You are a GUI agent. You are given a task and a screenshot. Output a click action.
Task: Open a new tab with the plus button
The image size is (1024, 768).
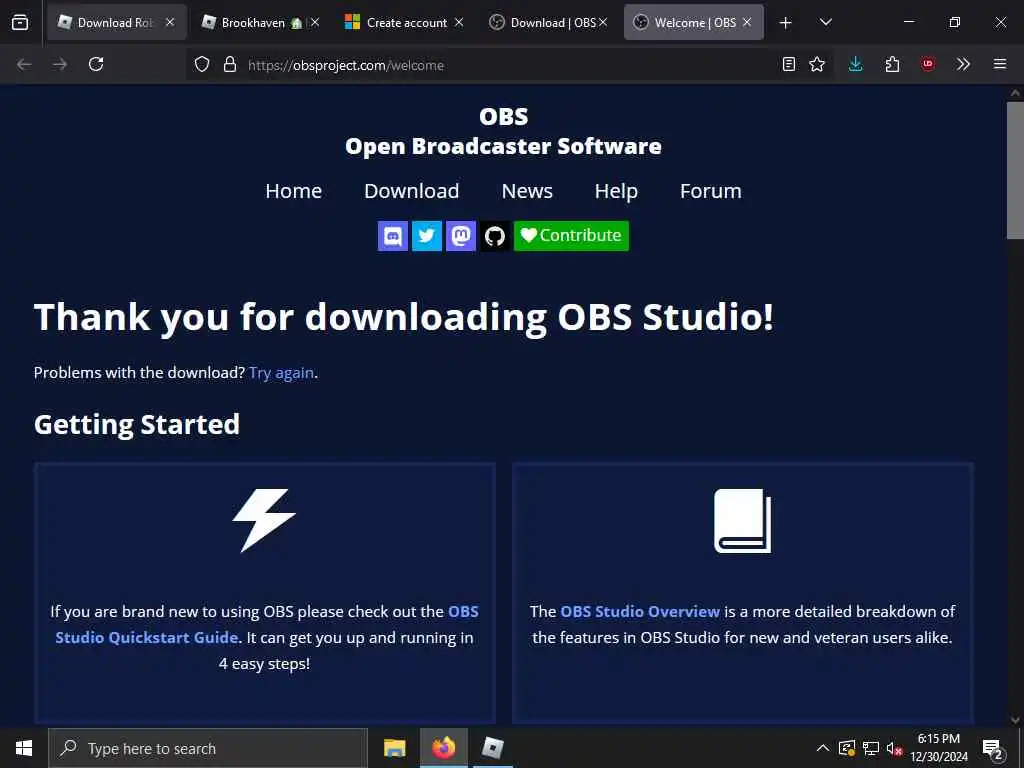[x=786, y=22]
